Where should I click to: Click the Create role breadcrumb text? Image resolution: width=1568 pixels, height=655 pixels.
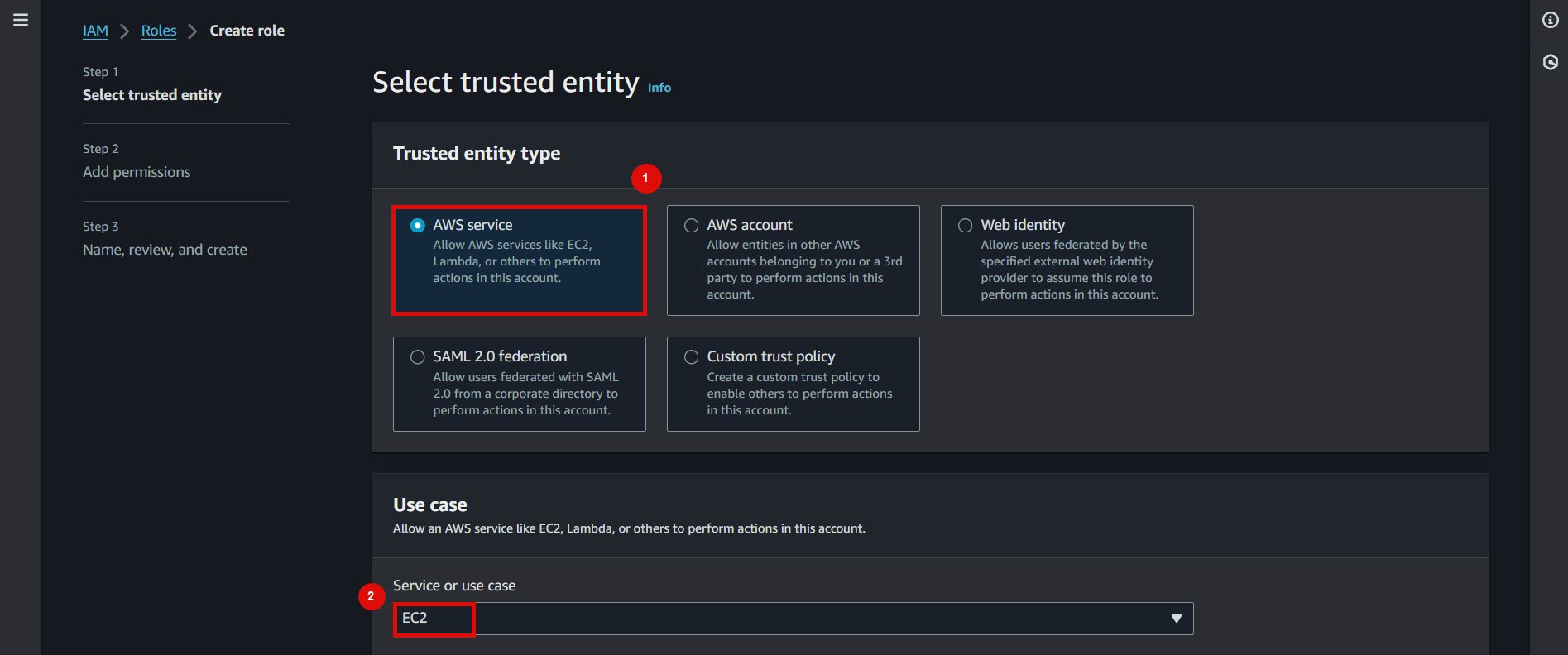pyautogui.click(x=247, y=31)
